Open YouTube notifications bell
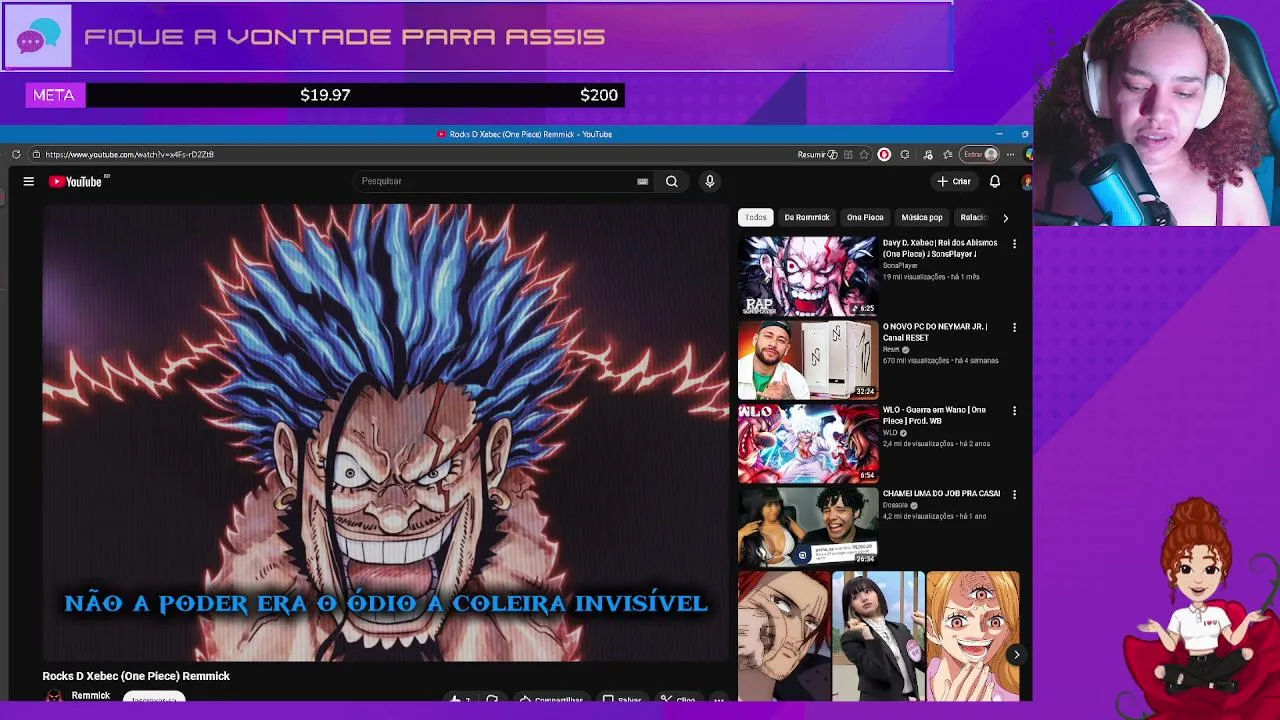 [x=995, y=181]
